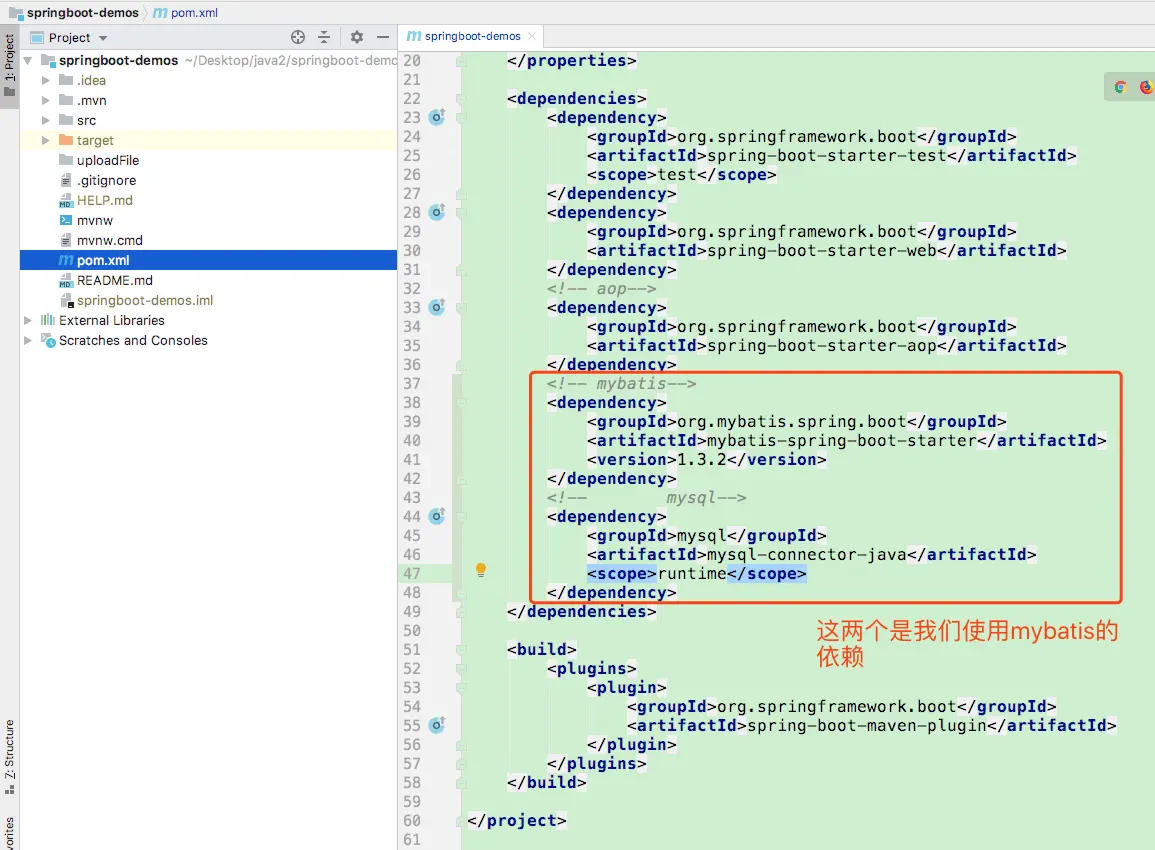Click line number 37 in gutter
Image resolution: width=1155 pixels, height=850 pixels.
pos(412,384)
